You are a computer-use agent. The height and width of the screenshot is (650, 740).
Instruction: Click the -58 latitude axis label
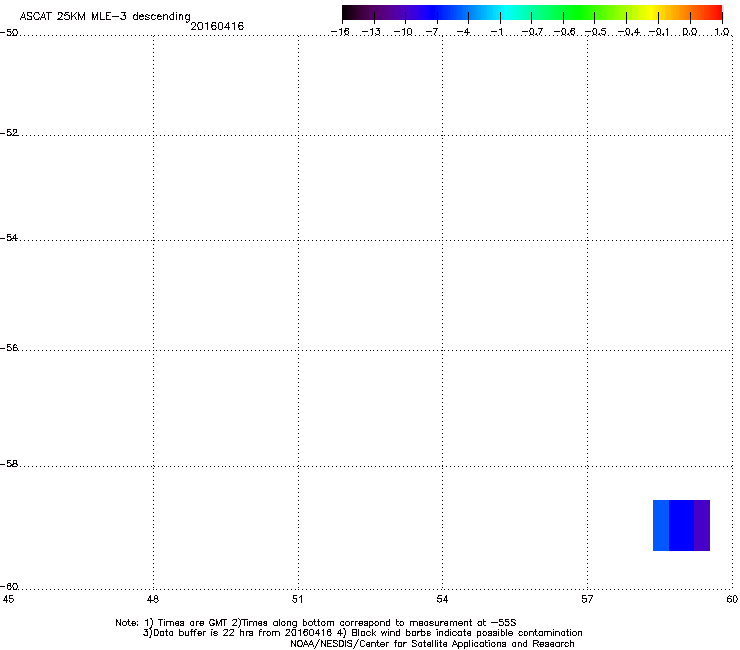(x=9, y=464)
